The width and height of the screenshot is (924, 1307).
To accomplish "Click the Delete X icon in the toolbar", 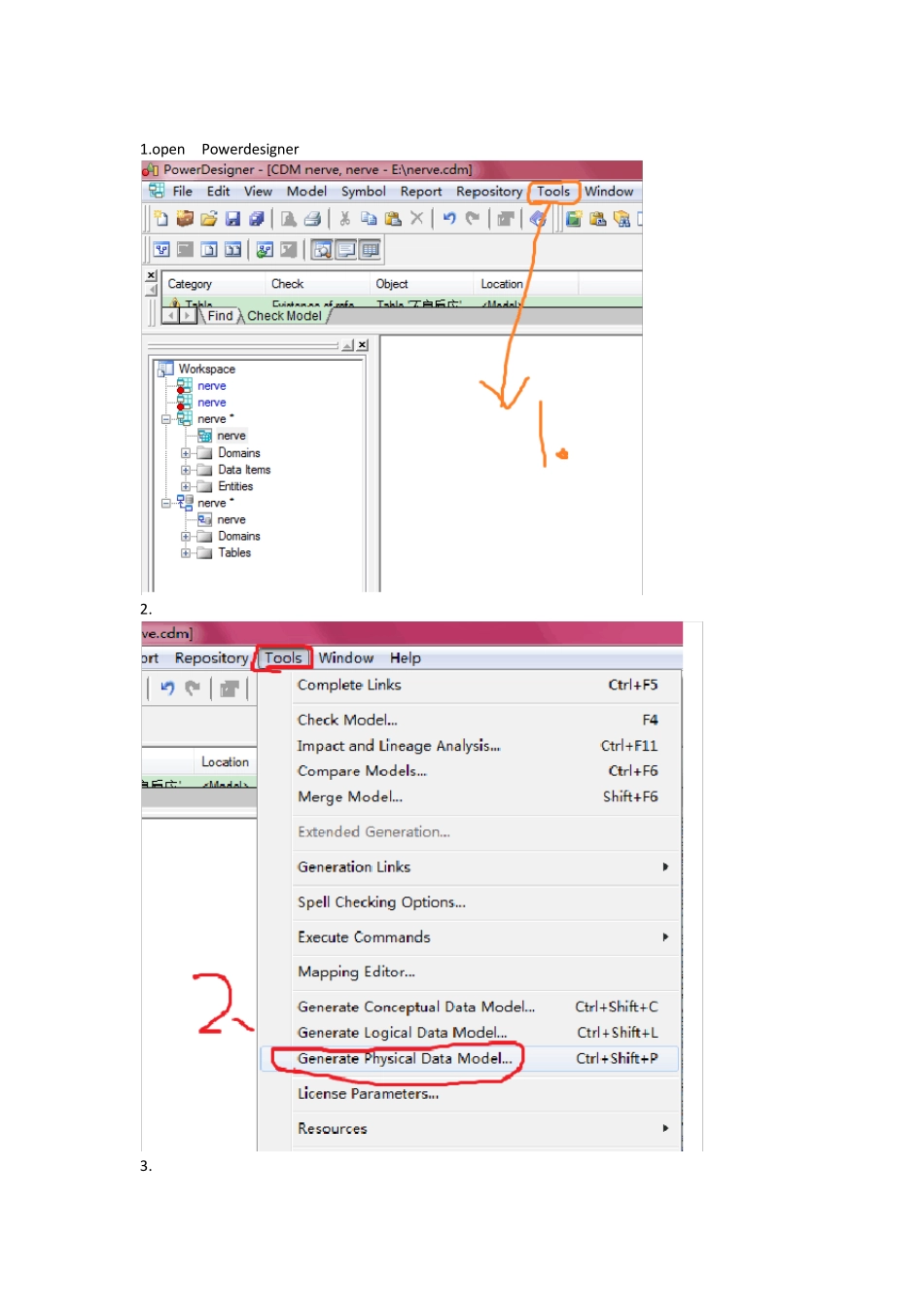I will point(416,219).
